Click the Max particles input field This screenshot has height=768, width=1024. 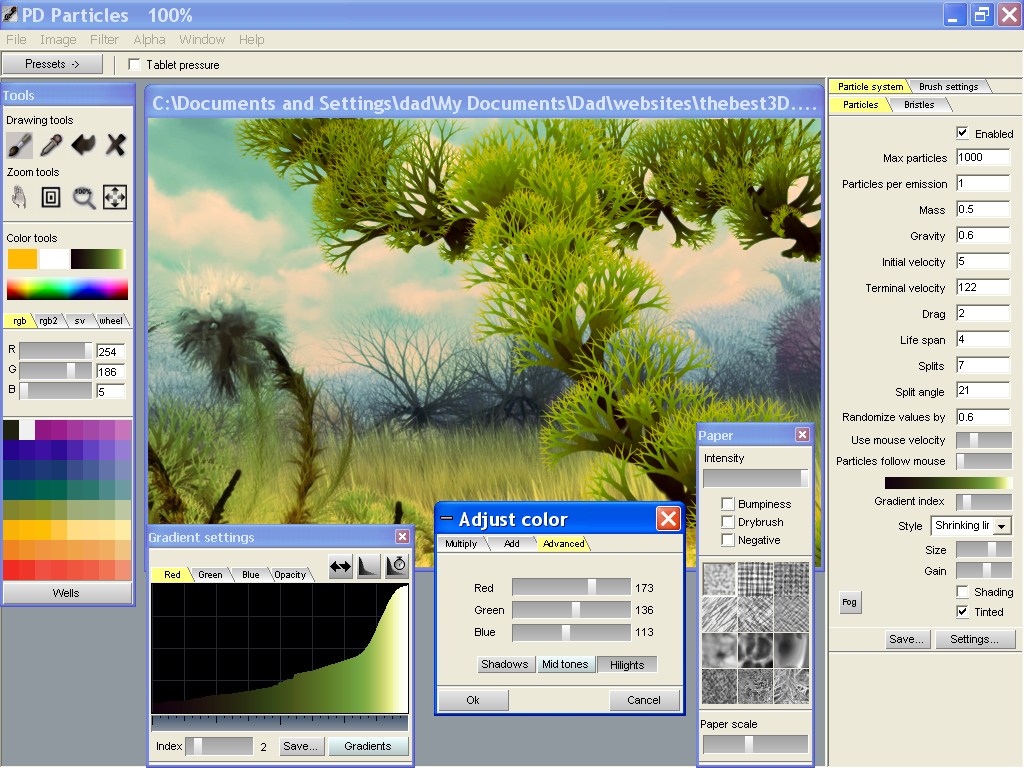pyautogui.click(x=983, y=157)
